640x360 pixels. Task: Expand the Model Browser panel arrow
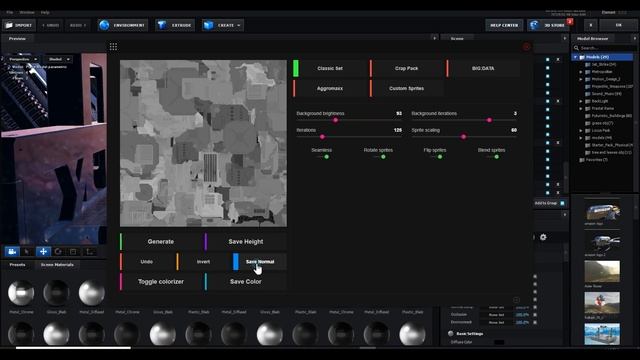pos(634,38)
